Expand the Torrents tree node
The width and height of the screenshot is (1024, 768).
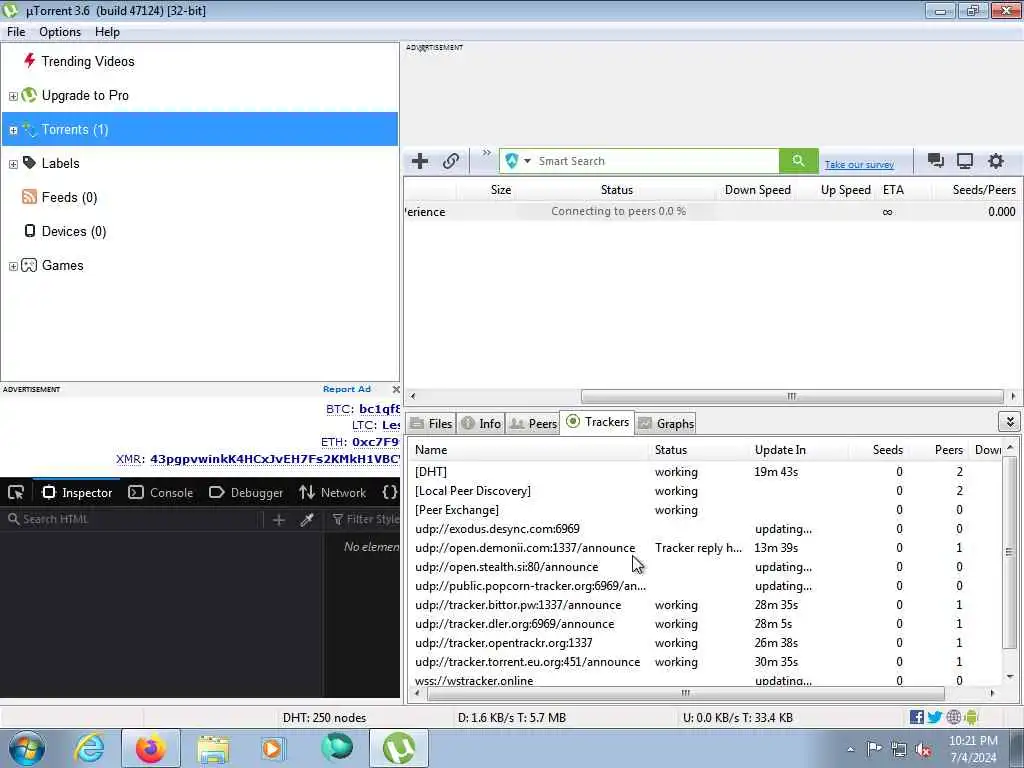pos(13,130)
